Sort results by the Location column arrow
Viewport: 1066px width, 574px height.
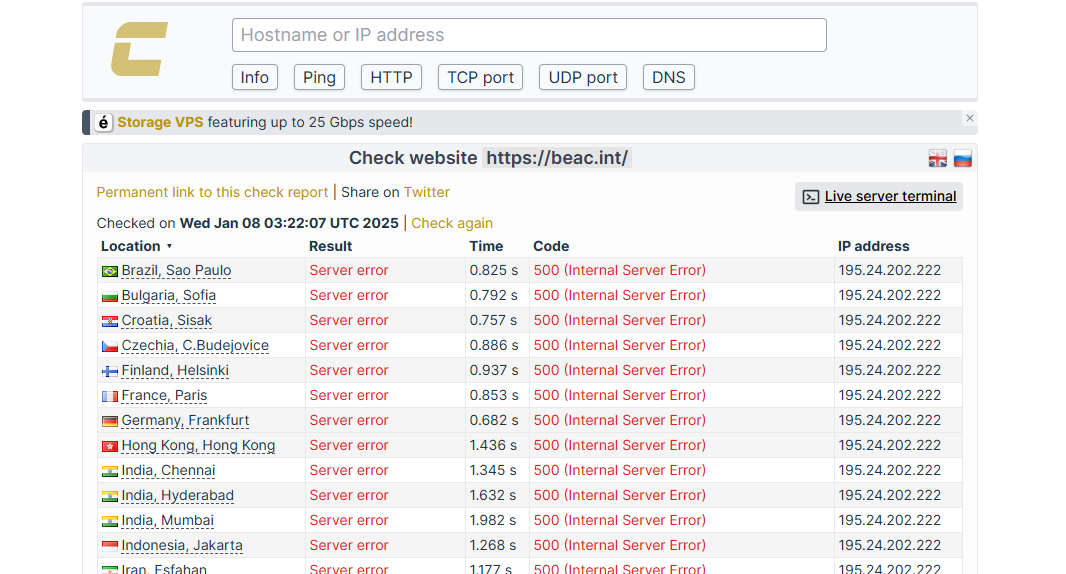coord(169,246)
